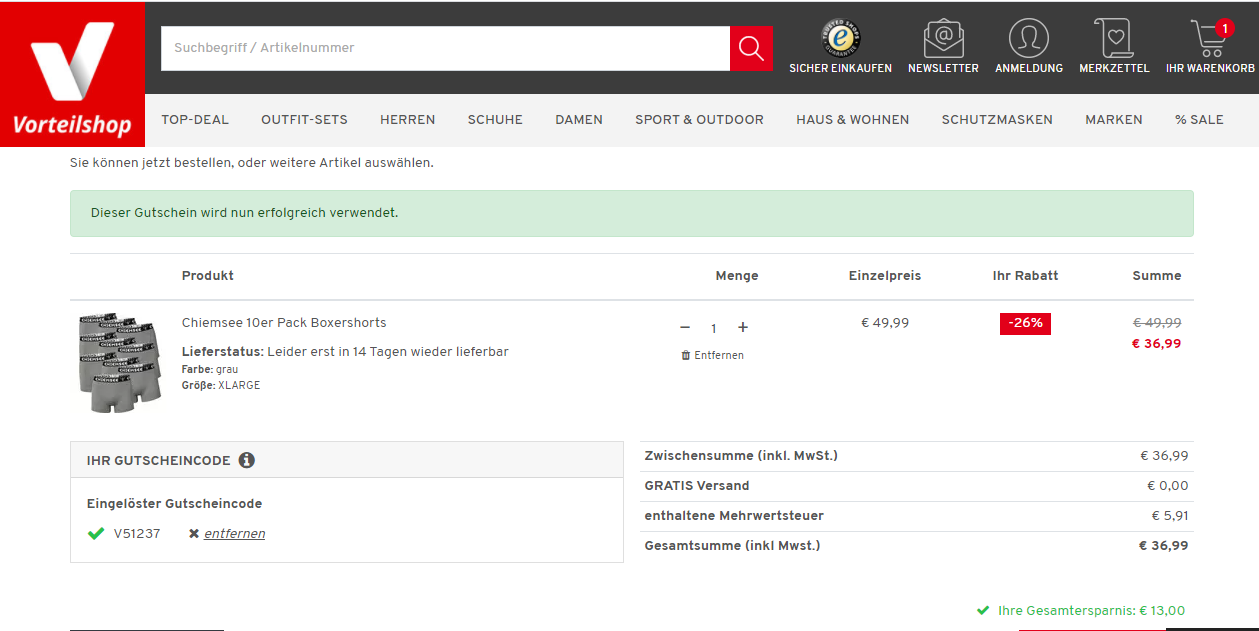Screen dimensions: 1259x631
Task: Open the SCHUHE menu
Action: pyautogui.click(x=495, y=119)
